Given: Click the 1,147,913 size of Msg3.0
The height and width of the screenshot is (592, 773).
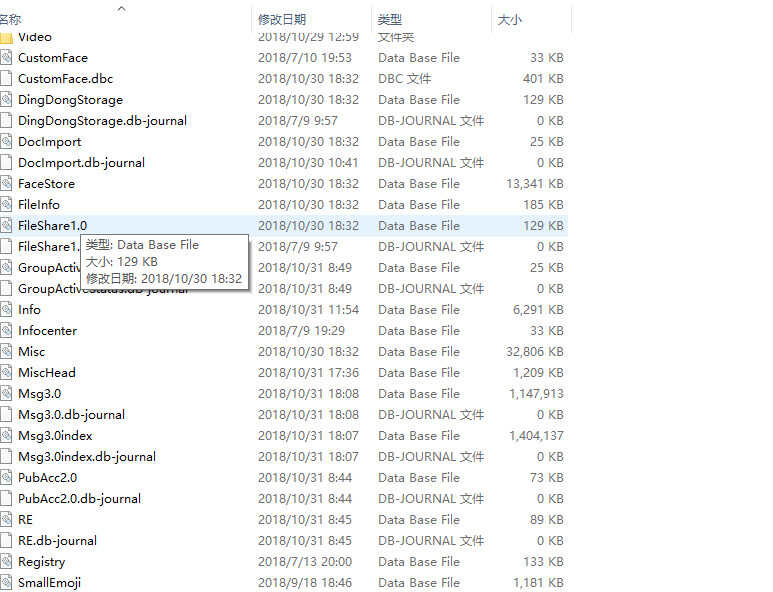Looking at the screenshot, I should click(x=536, y=394).
